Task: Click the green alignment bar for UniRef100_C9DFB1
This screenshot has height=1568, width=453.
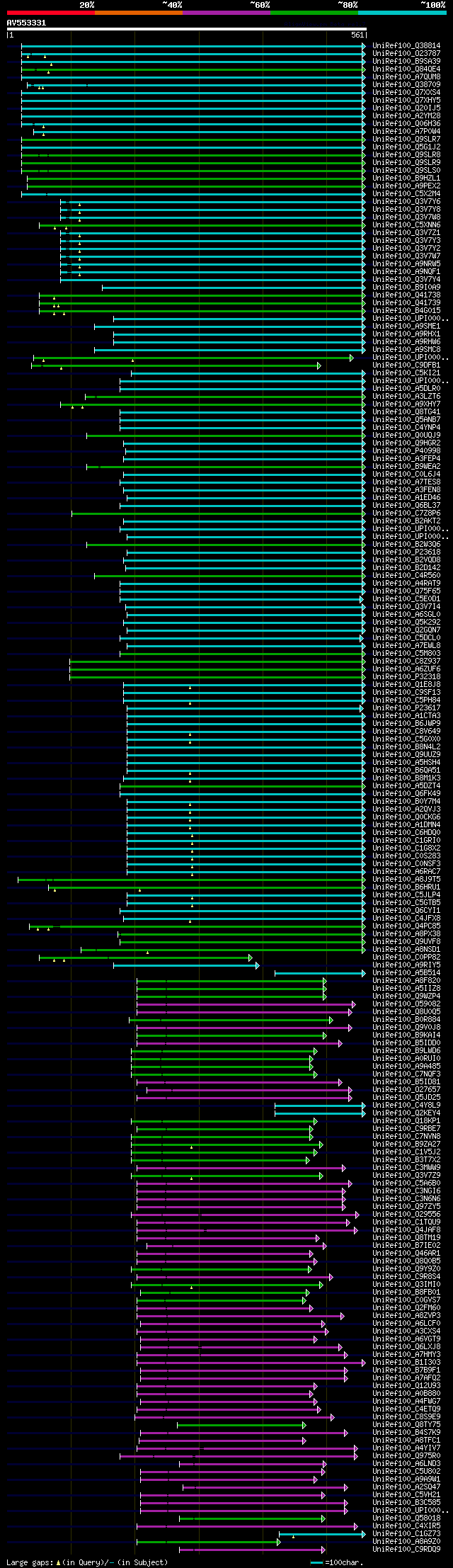Action: [176, 365]
